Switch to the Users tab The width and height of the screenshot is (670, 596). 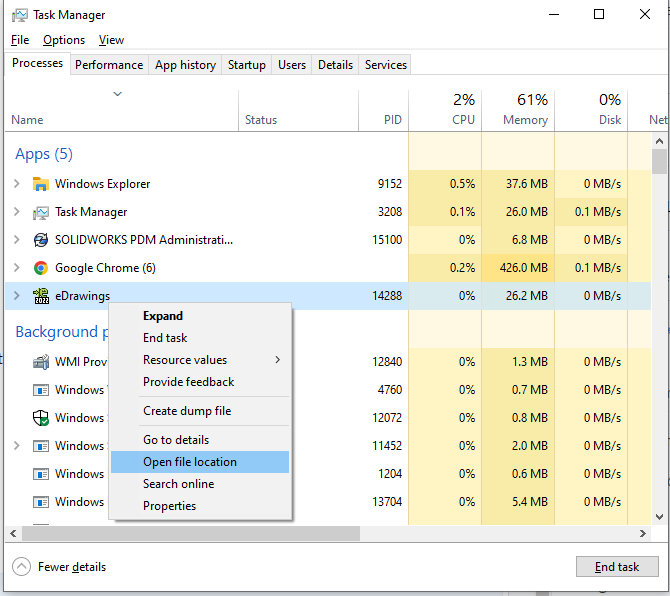(292, 65)
